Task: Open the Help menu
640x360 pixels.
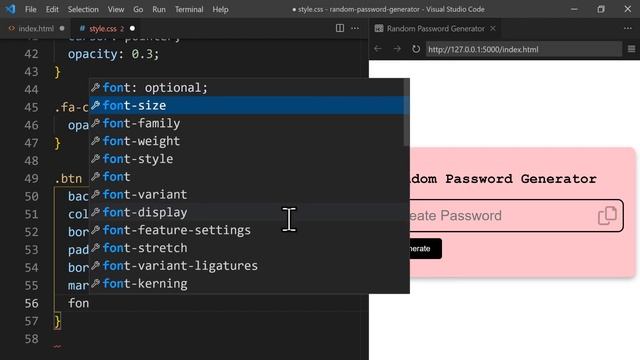Action: click(220, 9)
